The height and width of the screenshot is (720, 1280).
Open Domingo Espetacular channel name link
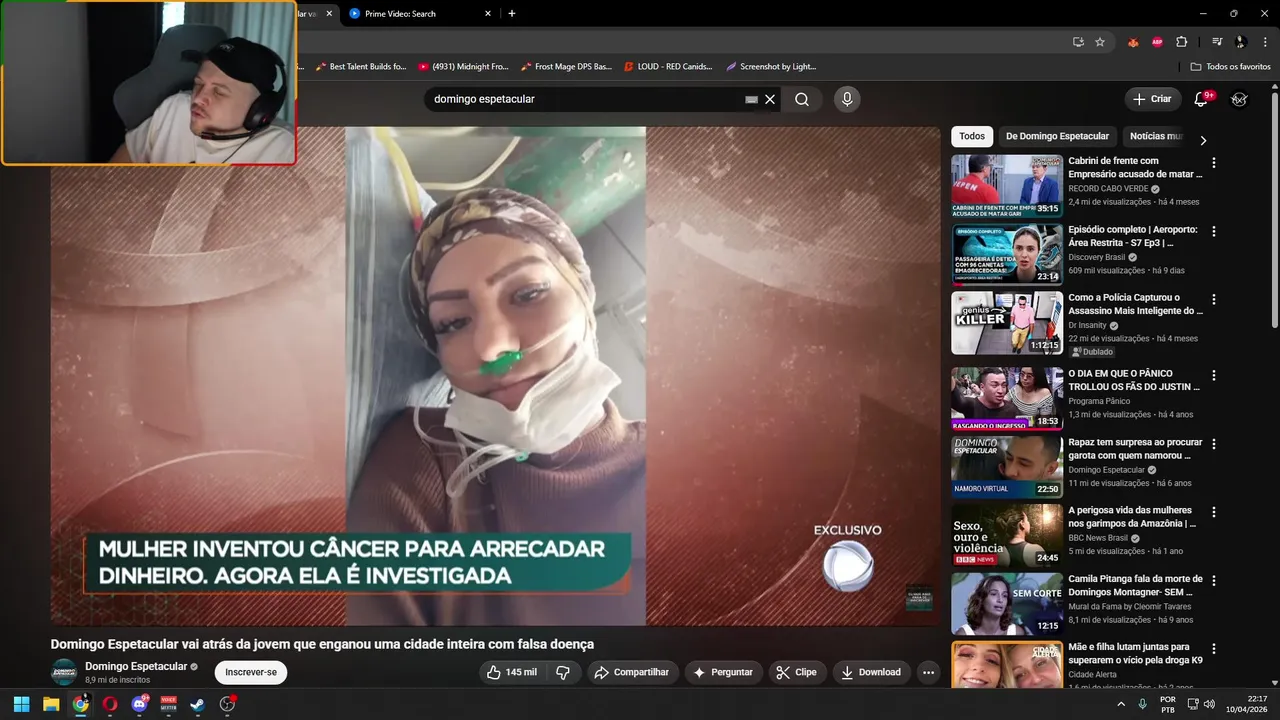136,666
